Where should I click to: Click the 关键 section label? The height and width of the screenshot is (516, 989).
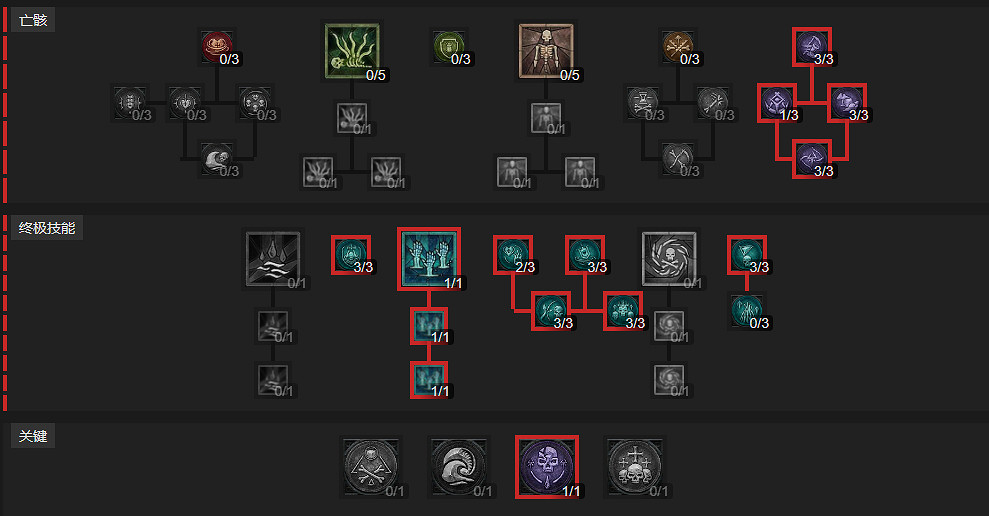coord(33,436)
